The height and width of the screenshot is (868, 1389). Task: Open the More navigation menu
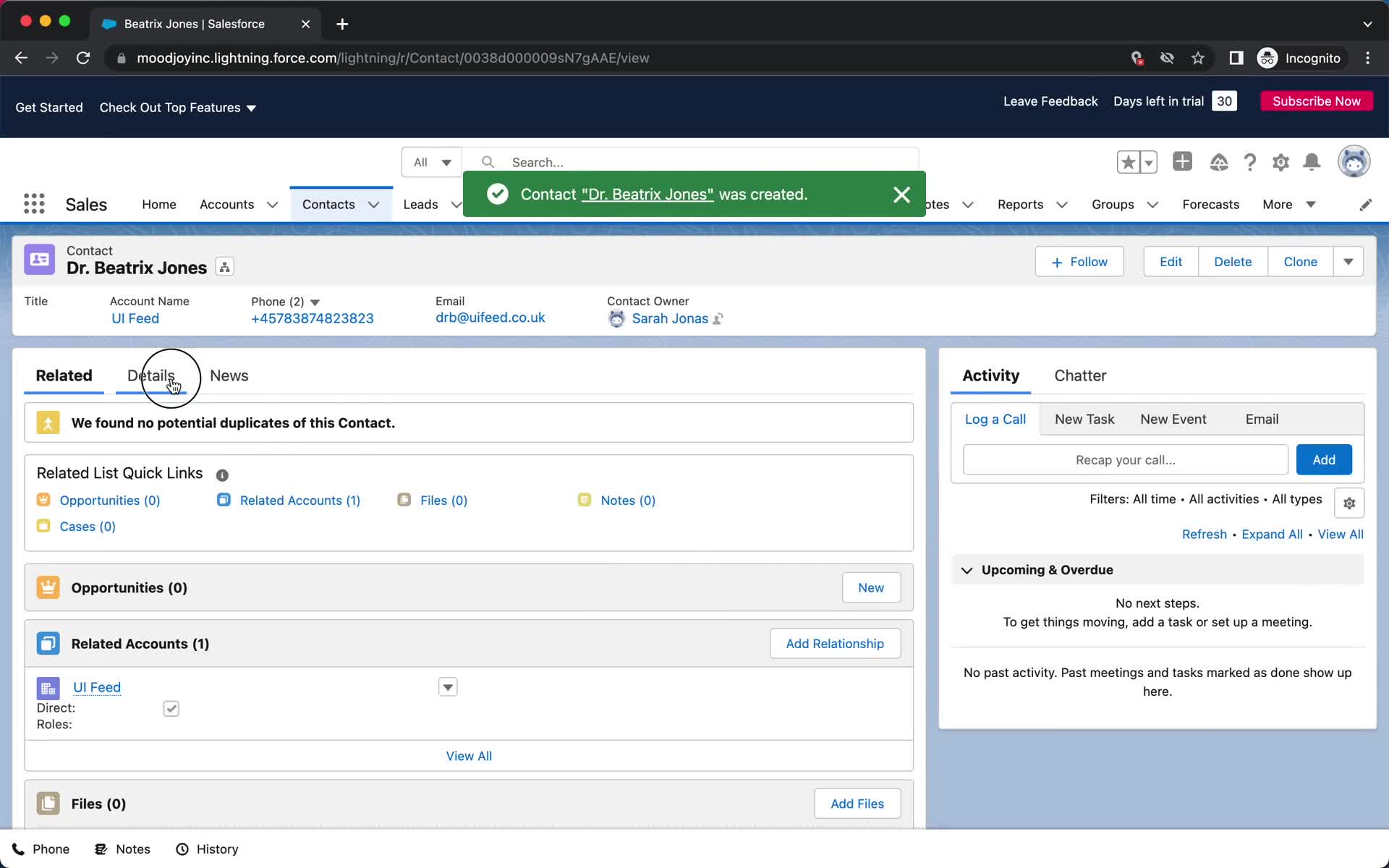(x=1289, y=205)
